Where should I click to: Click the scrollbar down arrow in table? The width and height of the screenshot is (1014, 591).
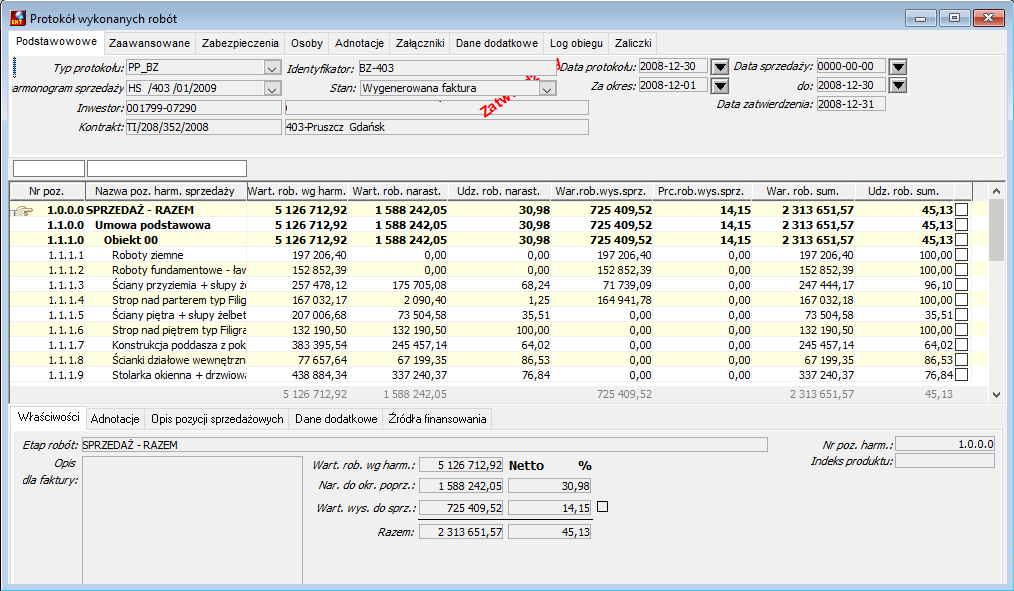tap(996, 394)
